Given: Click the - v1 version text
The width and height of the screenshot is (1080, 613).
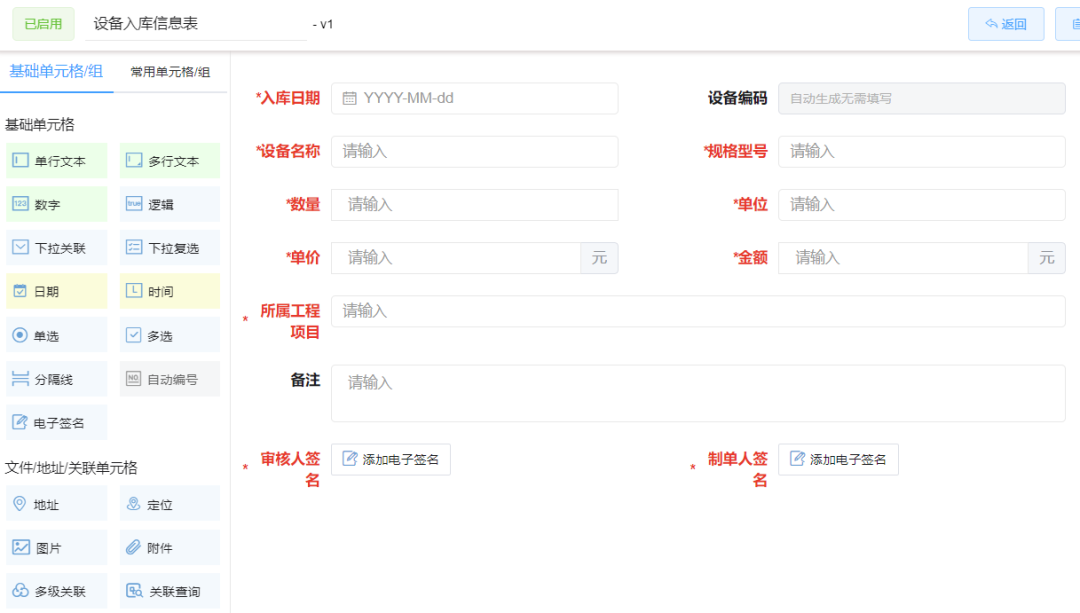Looking at the screenshot, I should pyautogui.click(x=322, y=24).
